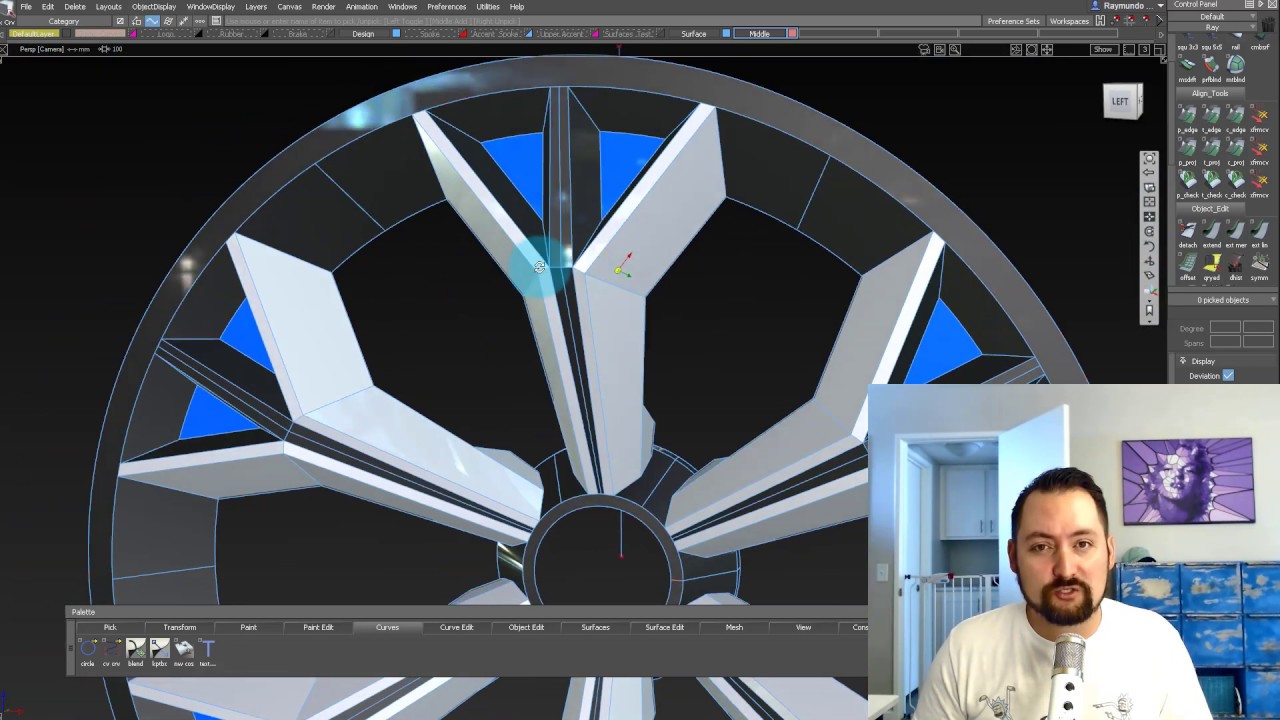Screen dimensions: 1280x720
Task: Select the cv crv curve tool
Action: pyautogui.click(x=111, y=649)
